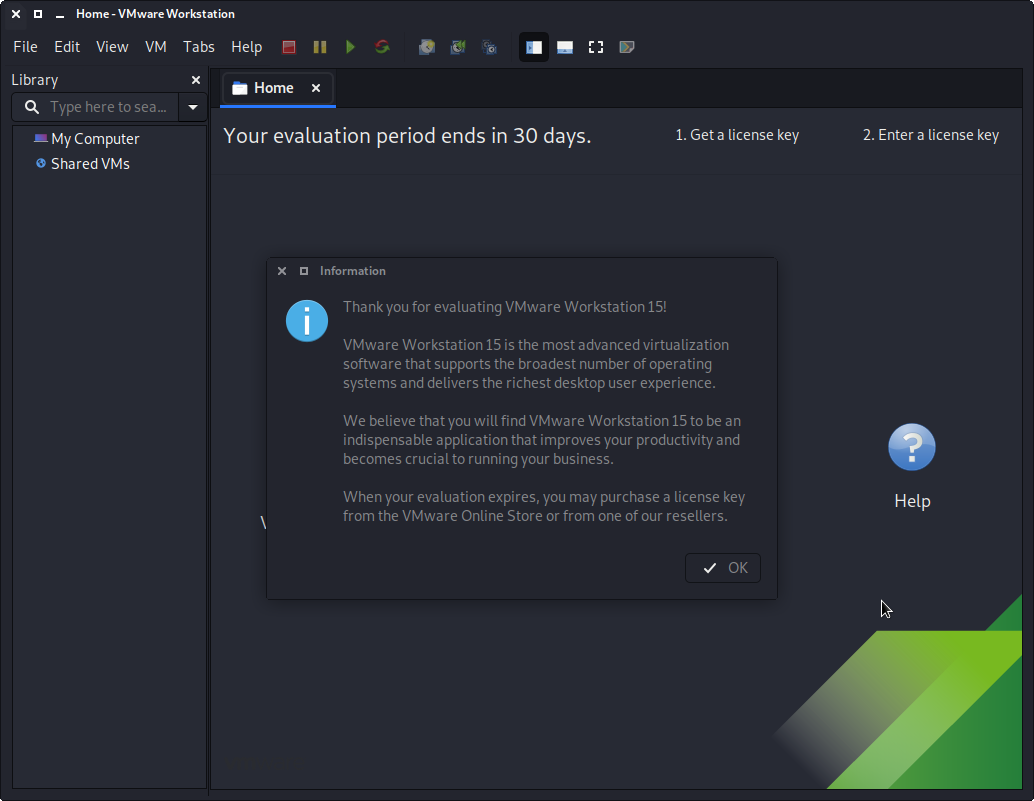Click the 'Get a license key' link

[x=737, y=135]
